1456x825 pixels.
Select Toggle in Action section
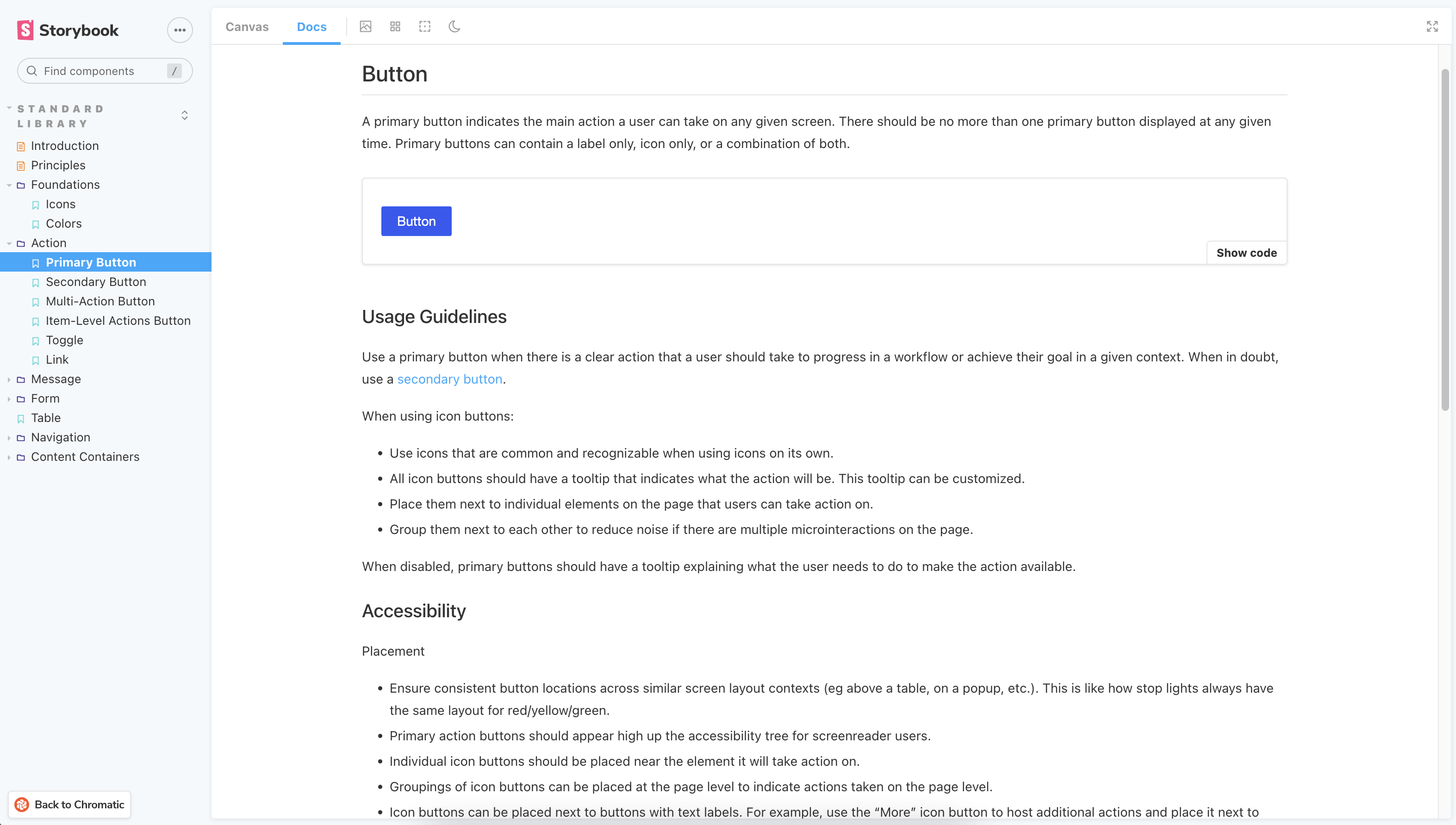coord(64,339)
